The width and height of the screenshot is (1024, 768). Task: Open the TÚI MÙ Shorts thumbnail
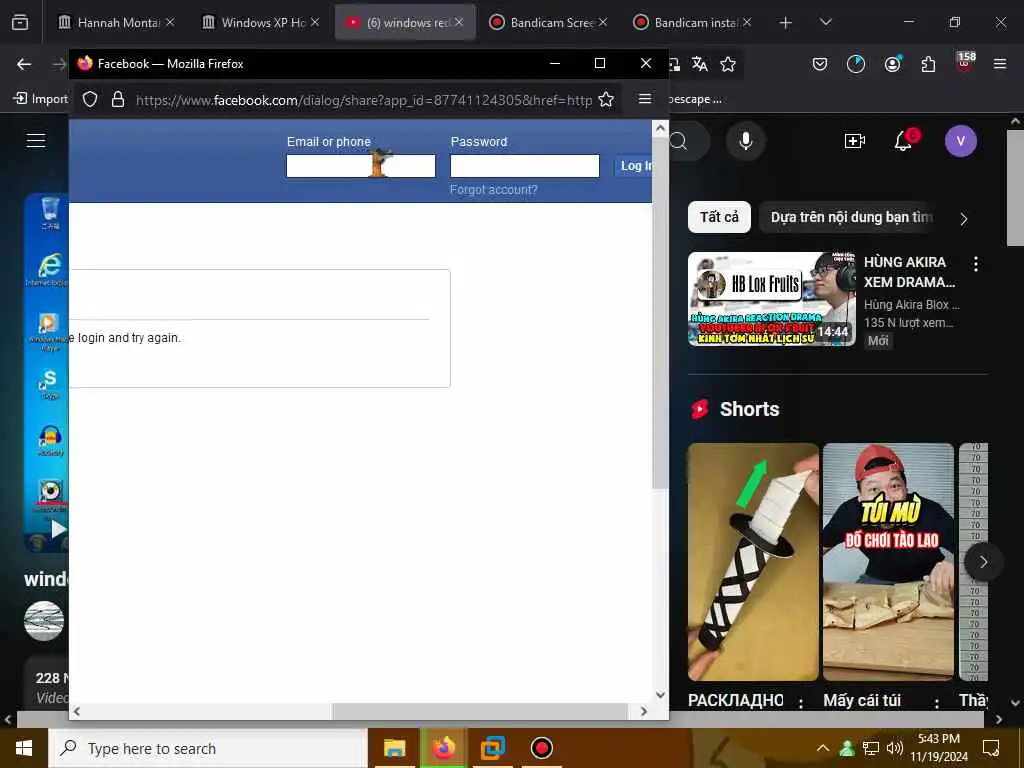888,562
